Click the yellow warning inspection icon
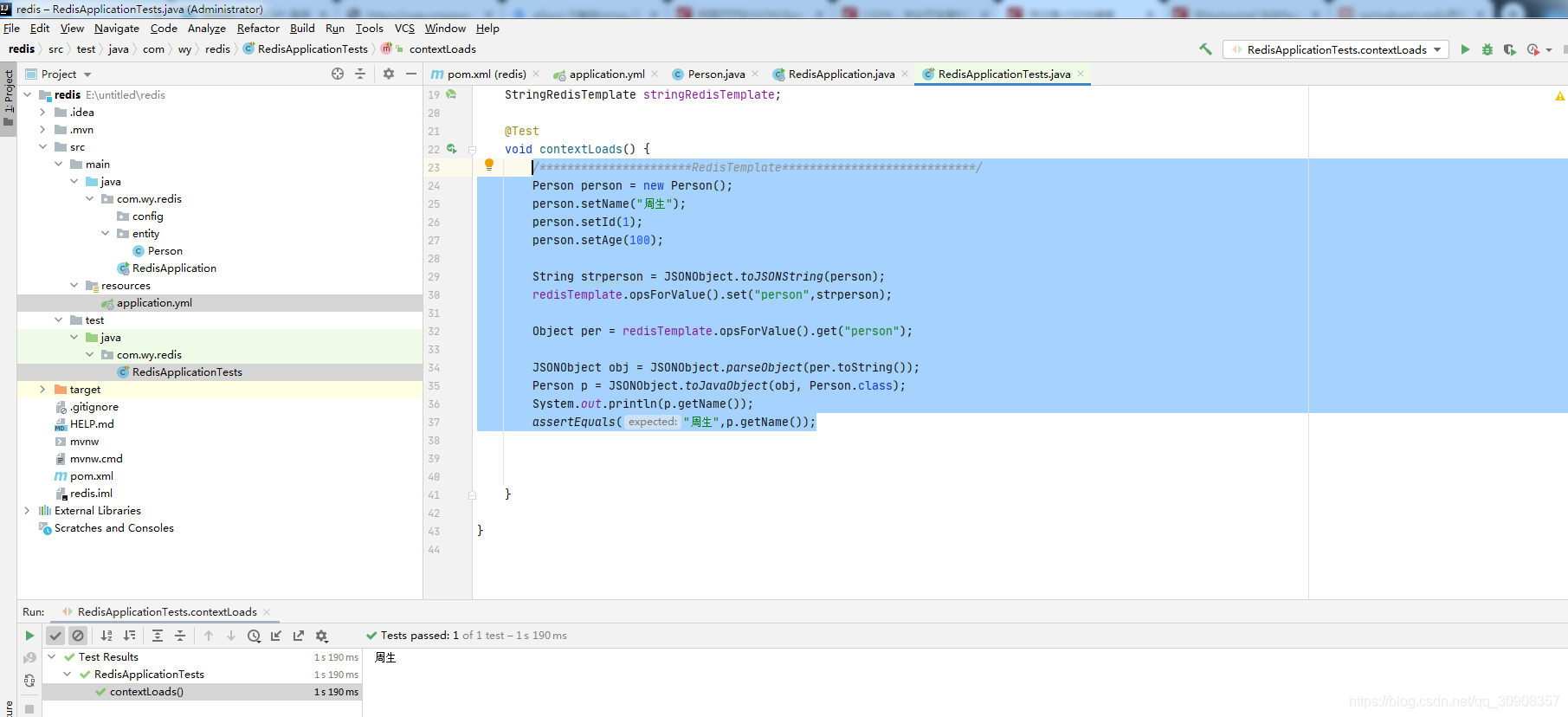The image size is (1568, 717). pos(1559,96)
